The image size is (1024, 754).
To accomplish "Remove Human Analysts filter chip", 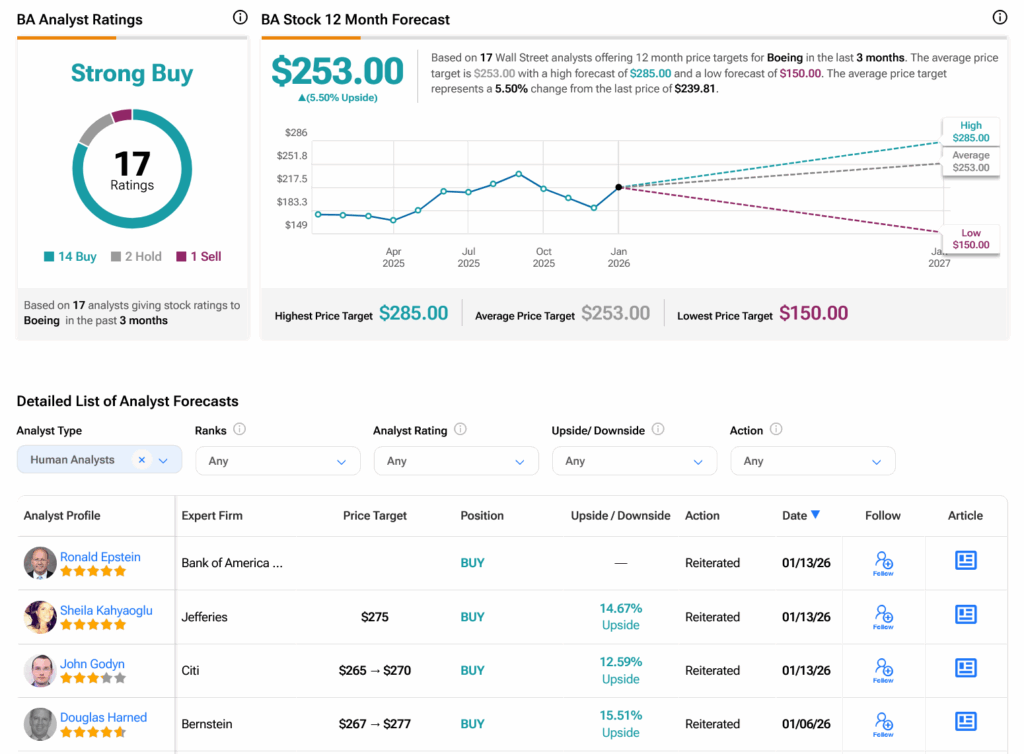I will point(142,460).
